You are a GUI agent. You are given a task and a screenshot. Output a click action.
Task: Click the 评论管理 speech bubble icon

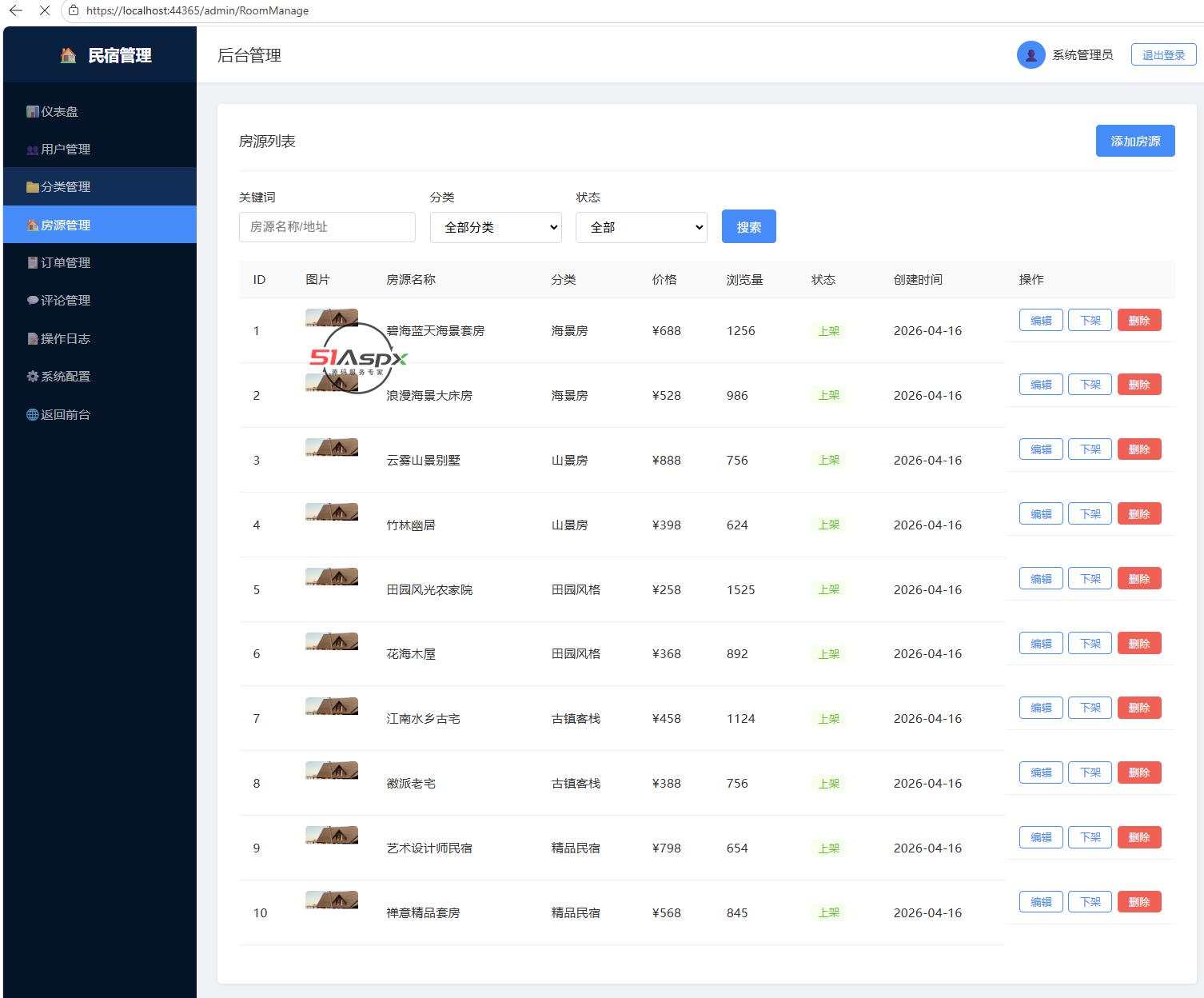tap(33, 301)
